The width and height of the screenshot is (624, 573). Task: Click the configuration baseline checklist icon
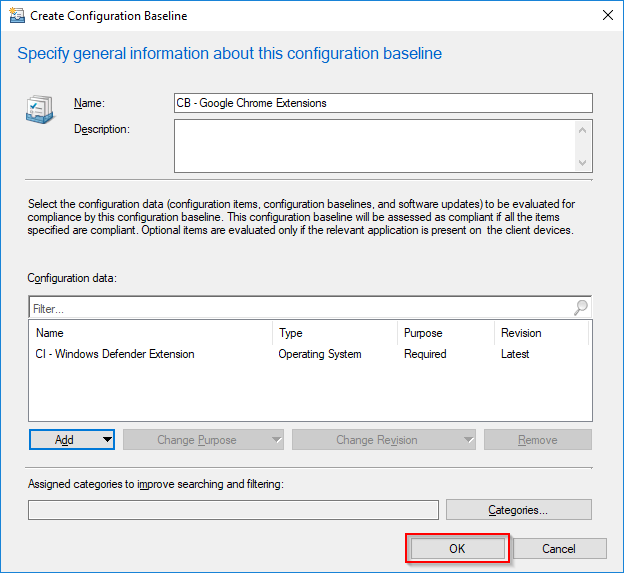pyautogui.click(x=40, y=111)
